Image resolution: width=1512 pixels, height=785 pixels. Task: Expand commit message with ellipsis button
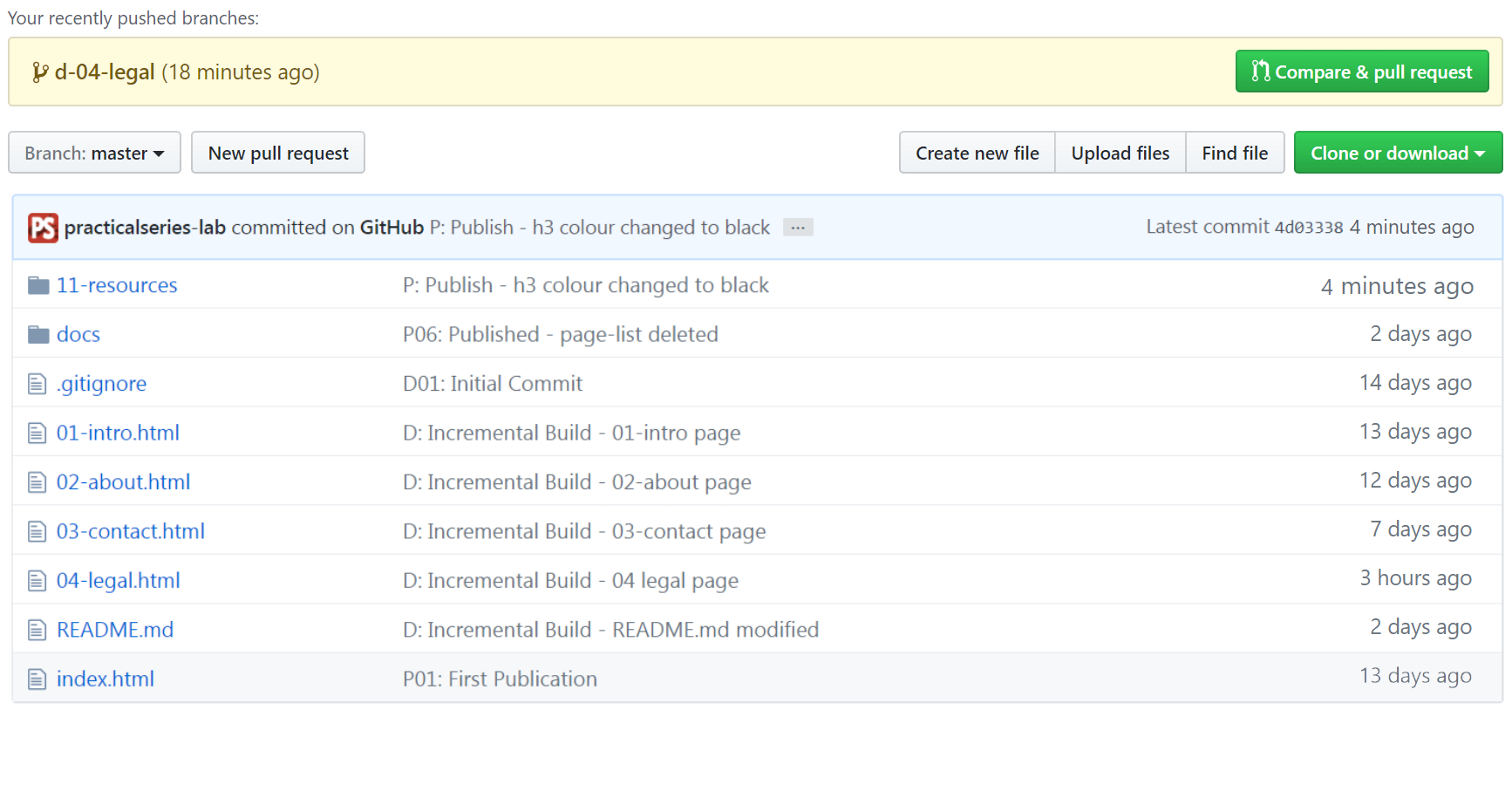pos(798,228)
